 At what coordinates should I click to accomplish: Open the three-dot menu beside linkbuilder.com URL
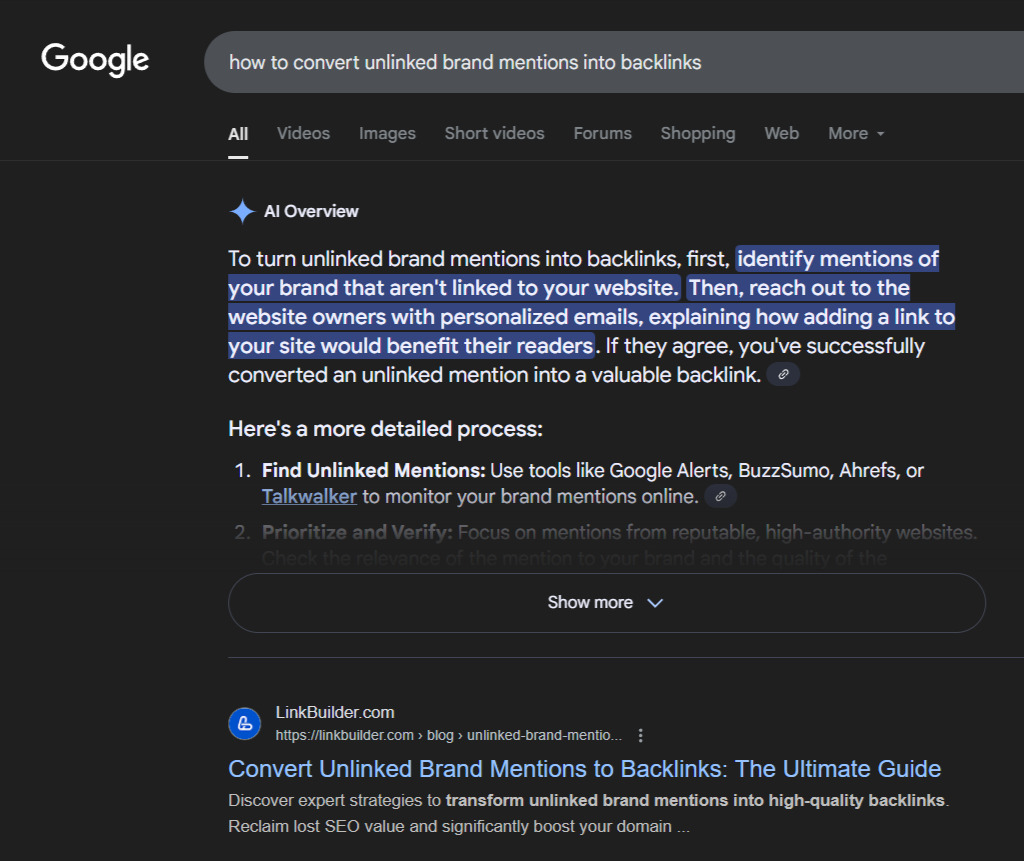pos(641,736)
